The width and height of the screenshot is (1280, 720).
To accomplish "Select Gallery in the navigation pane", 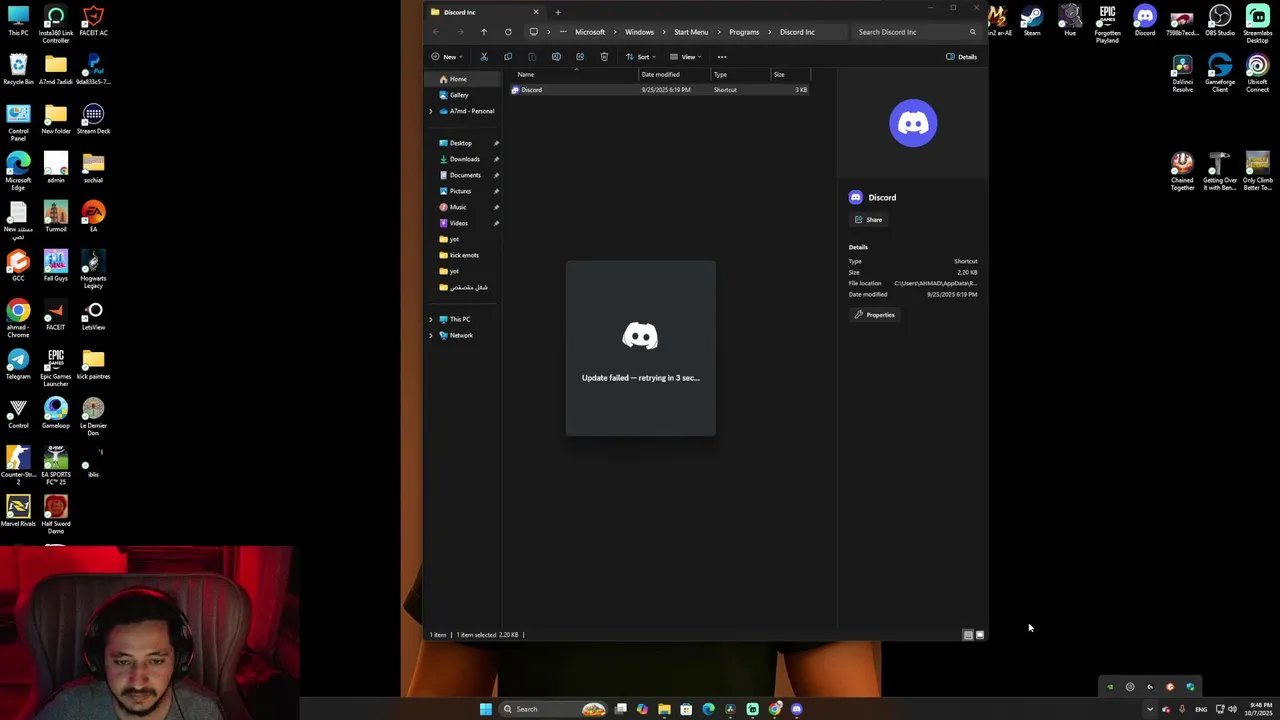I will point(459,95).
